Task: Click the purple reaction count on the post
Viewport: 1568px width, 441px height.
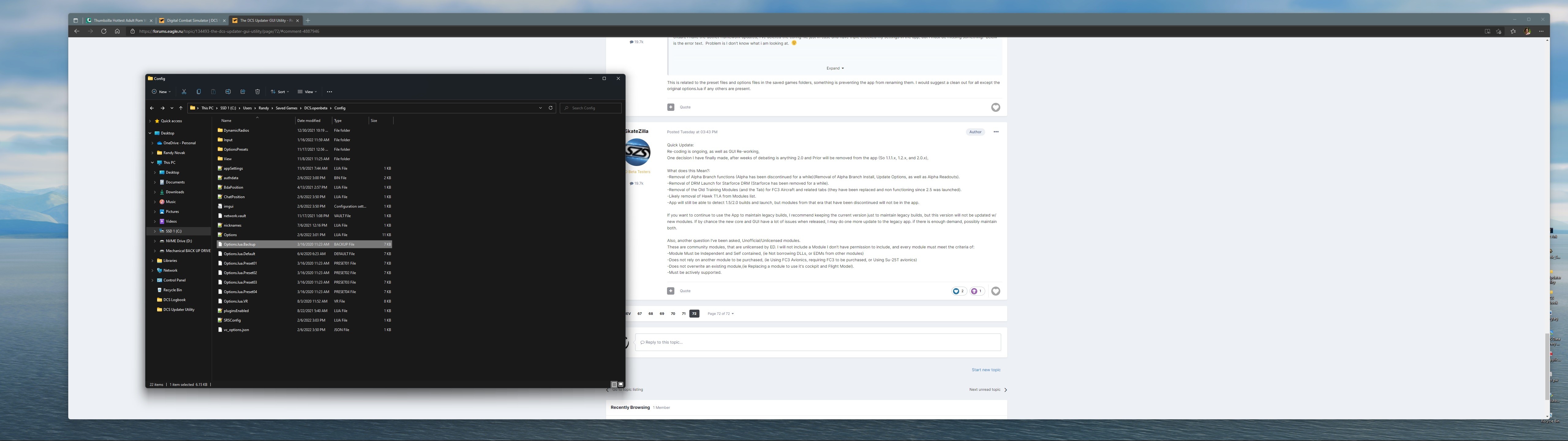Action: click(977, 291)
